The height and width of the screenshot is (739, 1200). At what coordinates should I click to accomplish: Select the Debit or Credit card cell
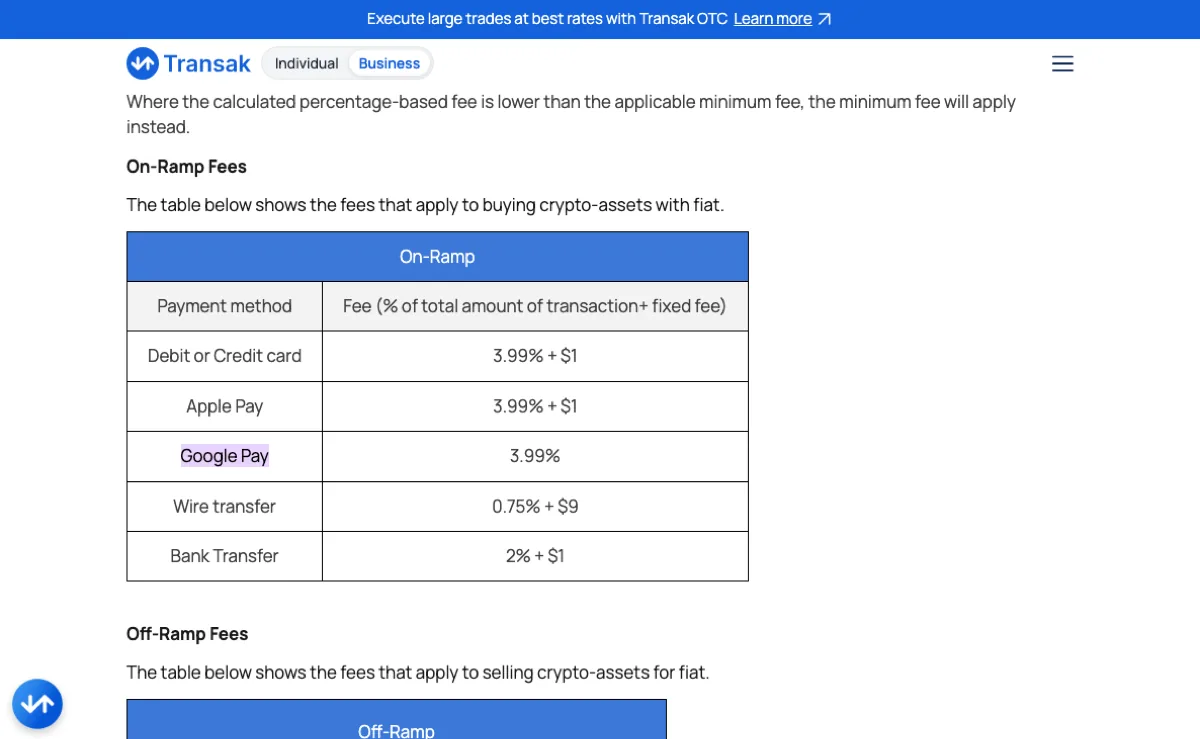click(224, 356)
